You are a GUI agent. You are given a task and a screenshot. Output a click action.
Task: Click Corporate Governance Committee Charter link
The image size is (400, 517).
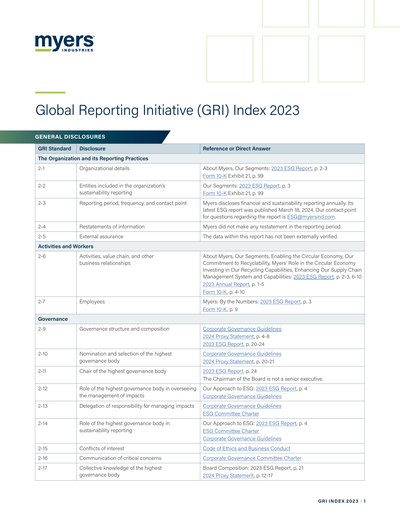coord(252,458)
